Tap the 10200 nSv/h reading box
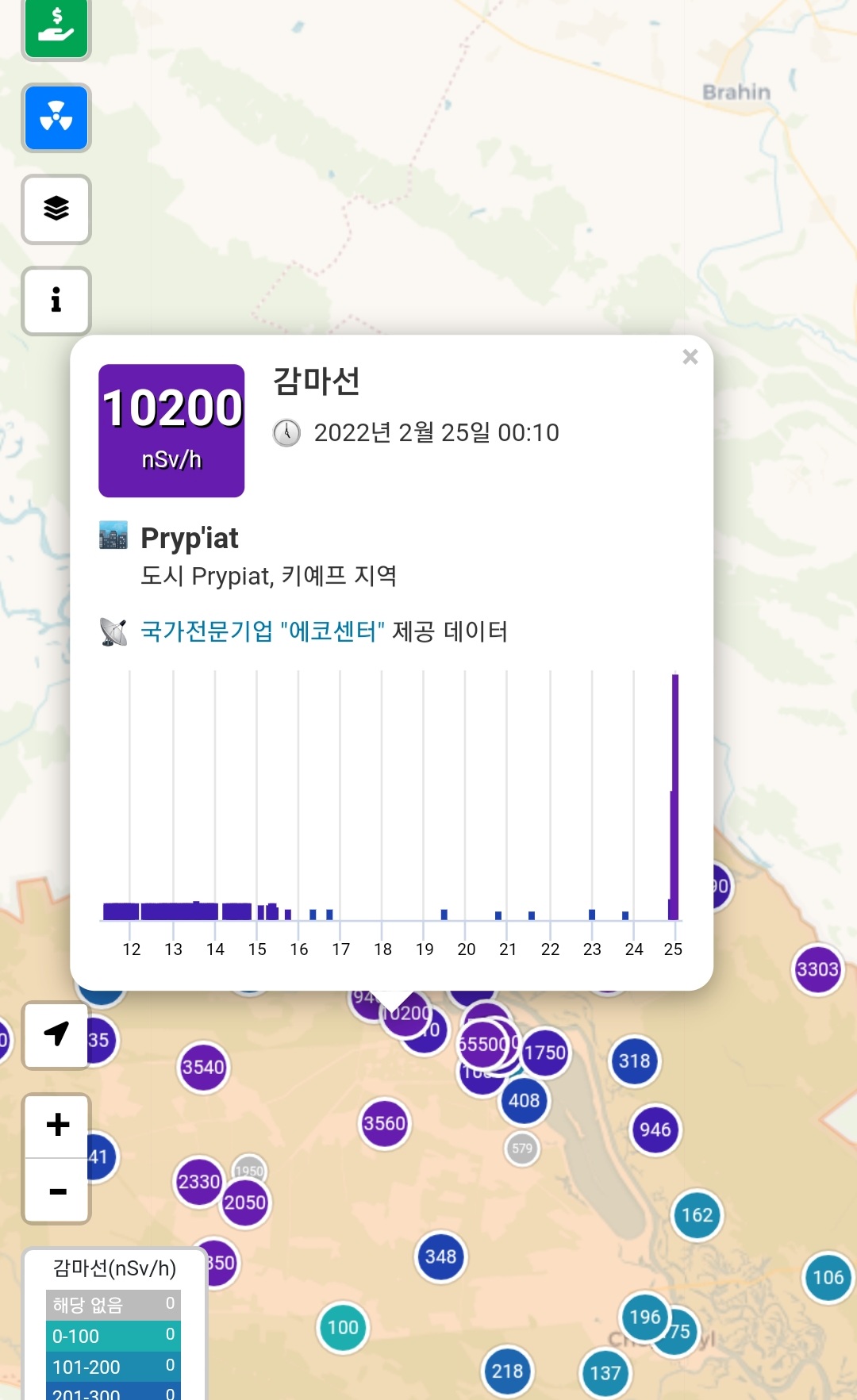The width and height of the screenshot is (857, 1400). tap(171, 431)
